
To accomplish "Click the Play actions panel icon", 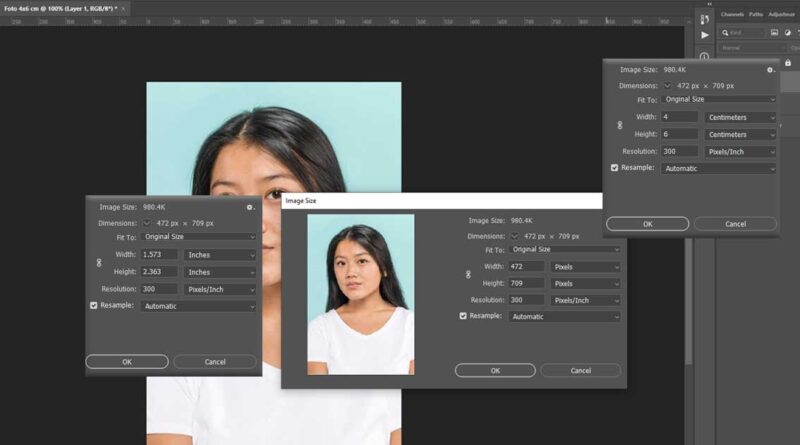I will [705, 34].
